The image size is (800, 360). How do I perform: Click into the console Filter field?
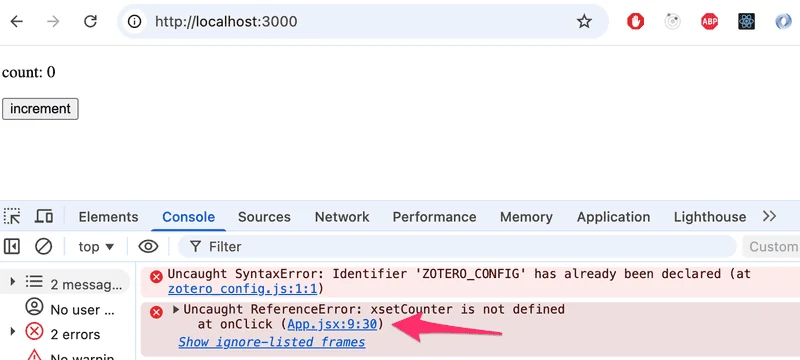[457, 247]
